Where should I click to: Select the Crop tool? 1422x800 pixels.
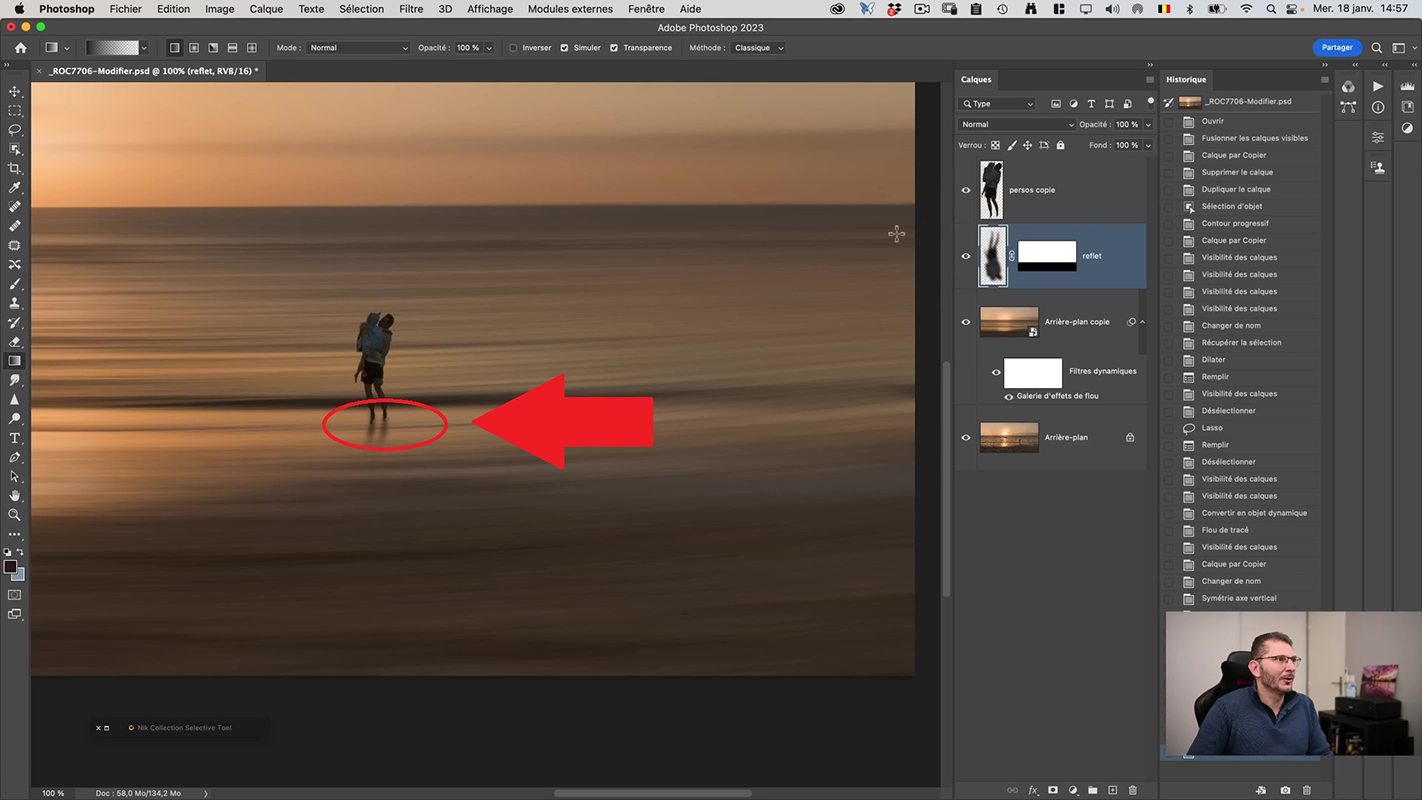click(x=15, y=168)
